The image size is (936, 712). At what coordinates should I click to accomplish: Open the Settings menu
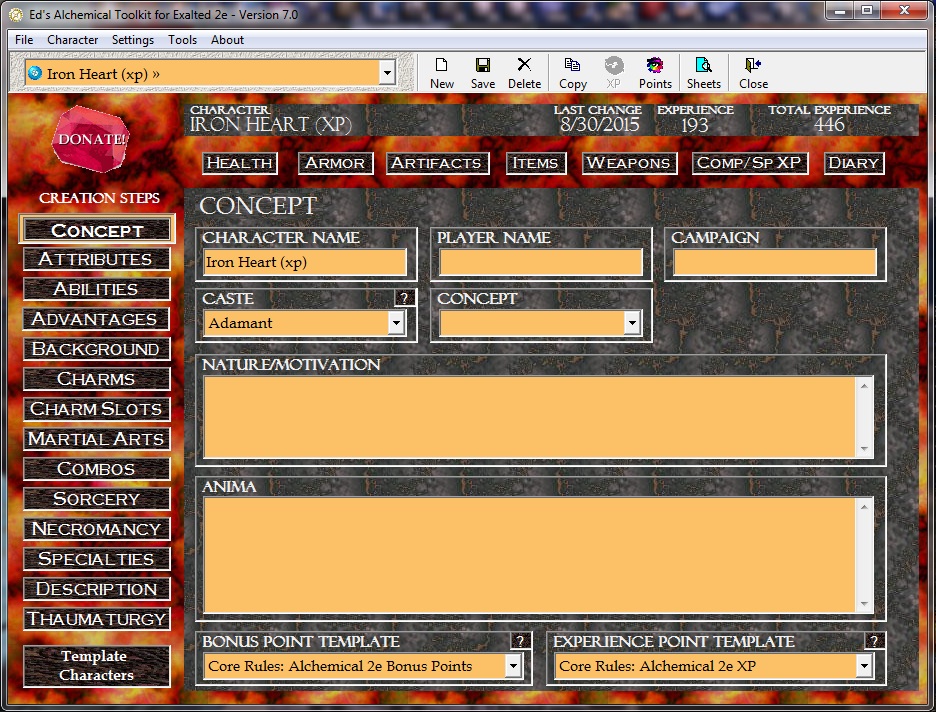coord(133,40)
